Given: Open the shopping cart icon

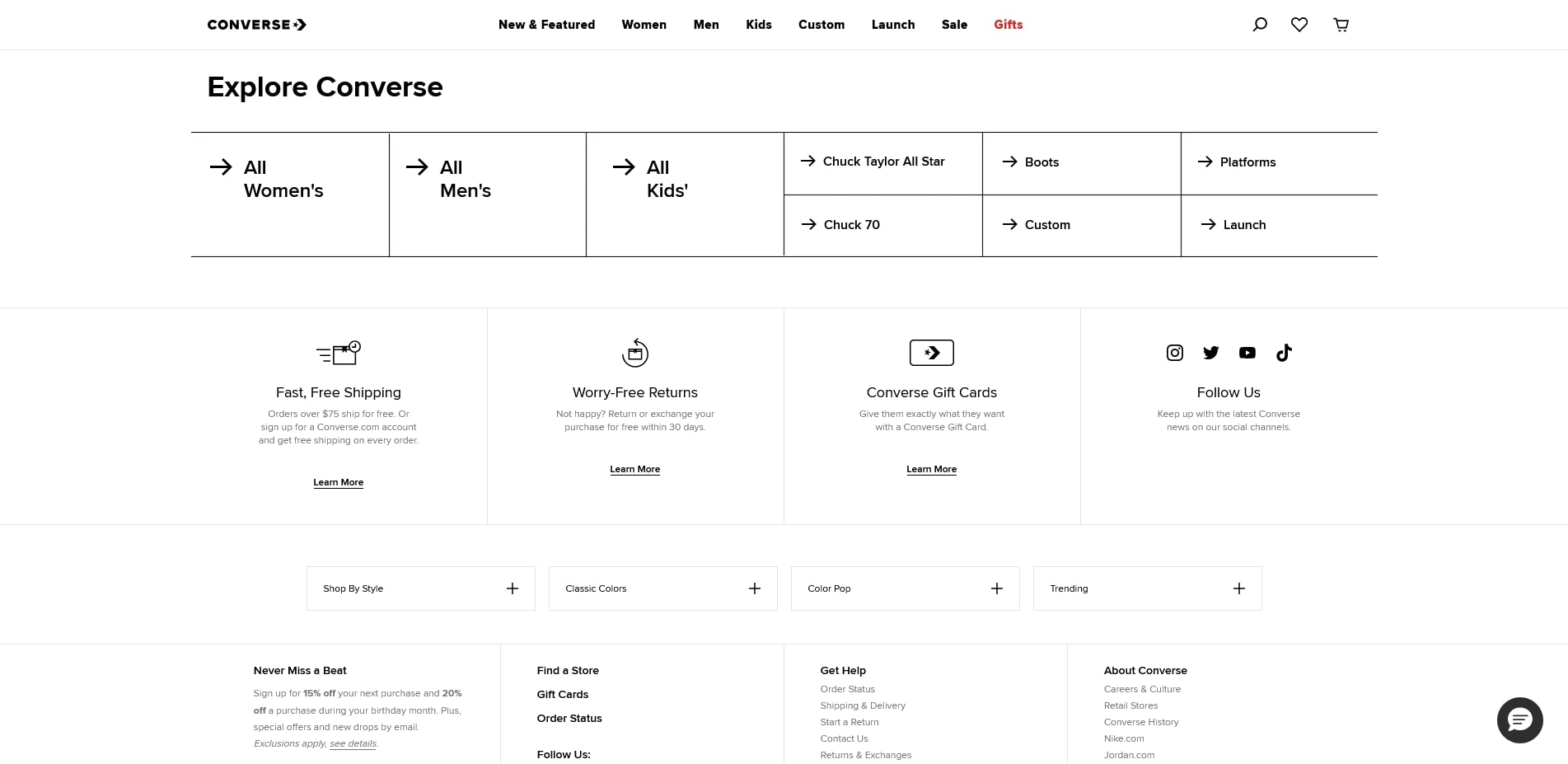Looking at the screenshot, I should [1341, 25].
